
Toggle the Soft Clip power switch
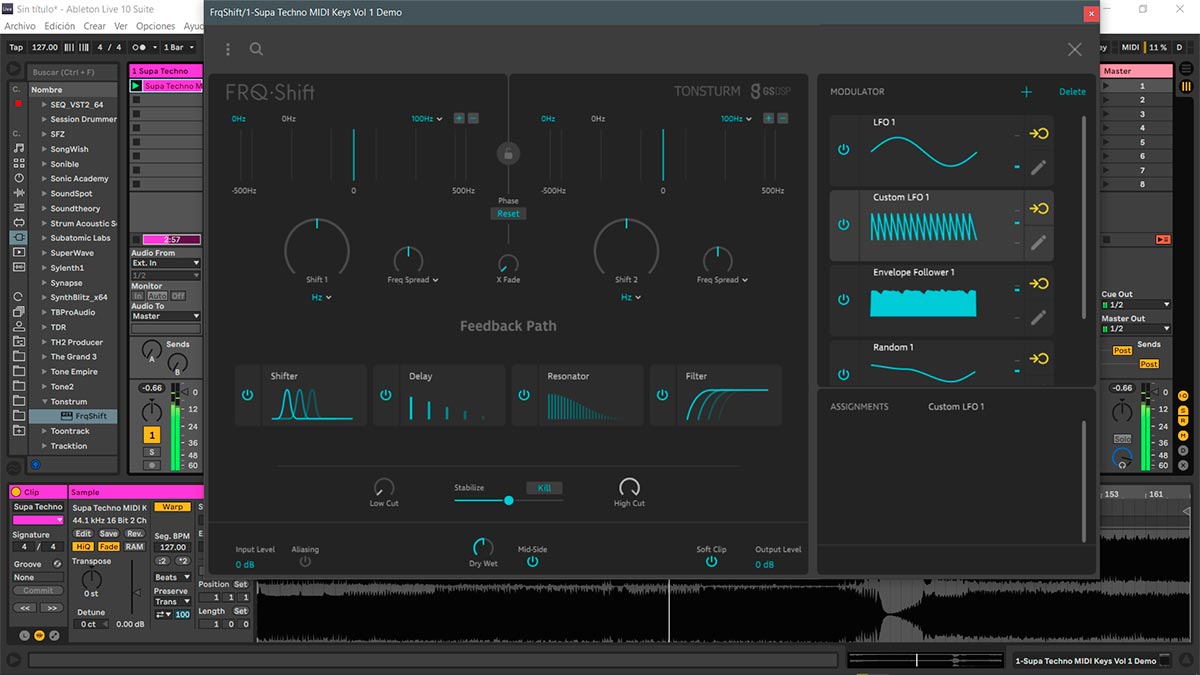click(x=711, y=562)
